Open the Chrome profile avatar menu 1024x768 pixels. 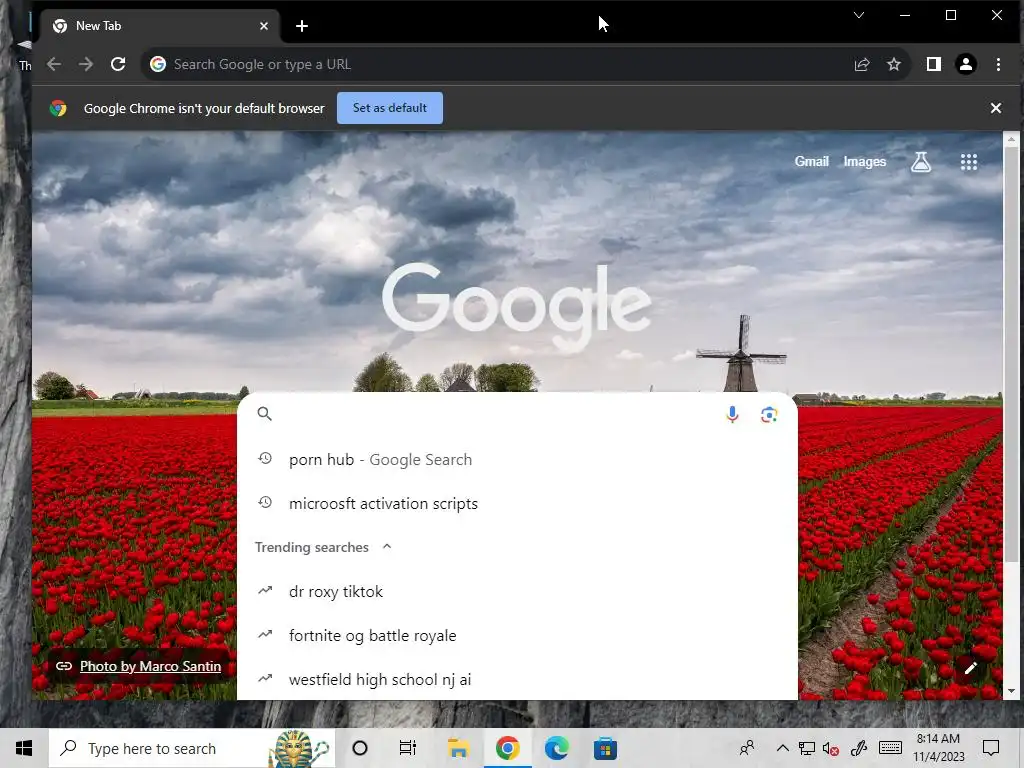point(966,64)
